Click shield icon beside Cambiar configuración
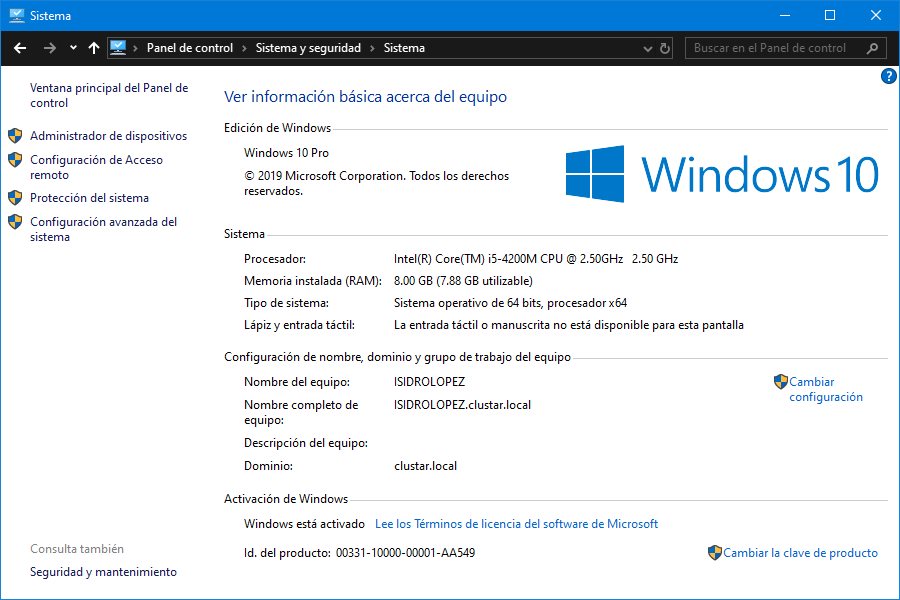Viewport: 900px width, 600px height. [x=781, y=381]
